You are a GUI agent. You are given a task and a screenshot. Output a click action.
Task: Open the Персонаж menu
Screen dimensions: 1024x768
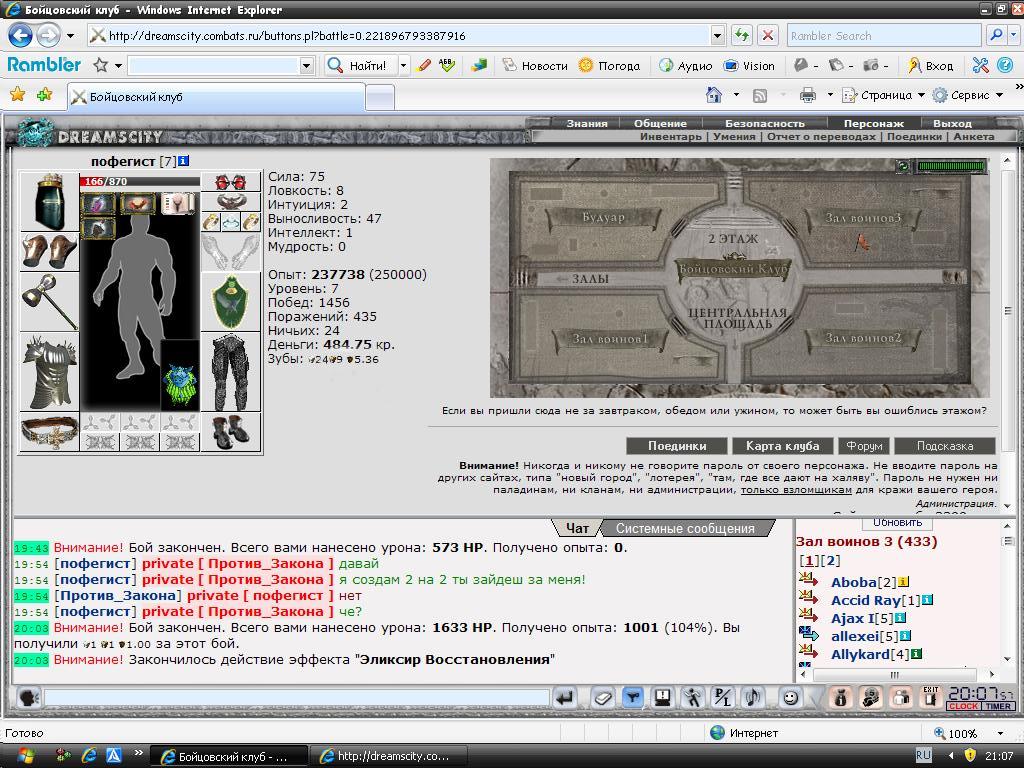pos(873,123)
